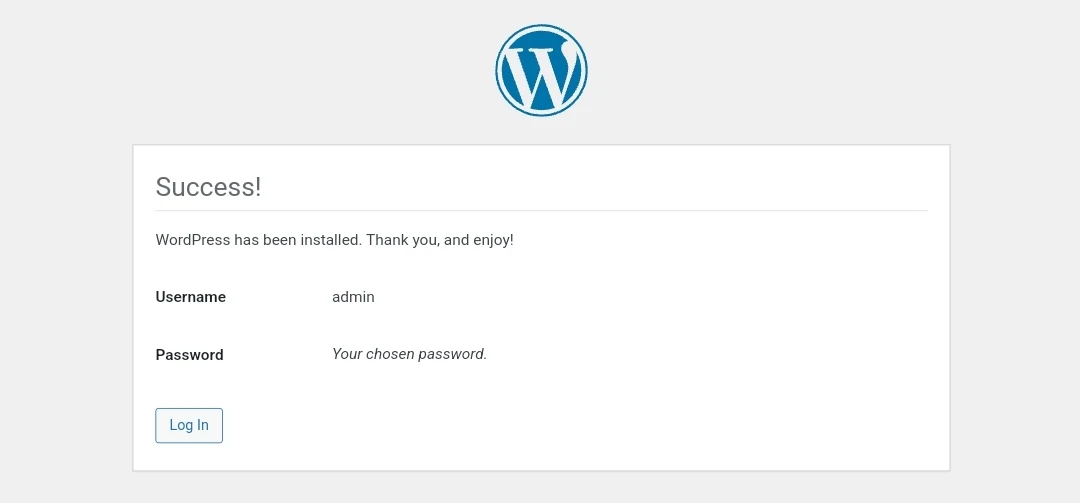Click the admin username value
Screen dimensions: 1080x503
[353, 297]
